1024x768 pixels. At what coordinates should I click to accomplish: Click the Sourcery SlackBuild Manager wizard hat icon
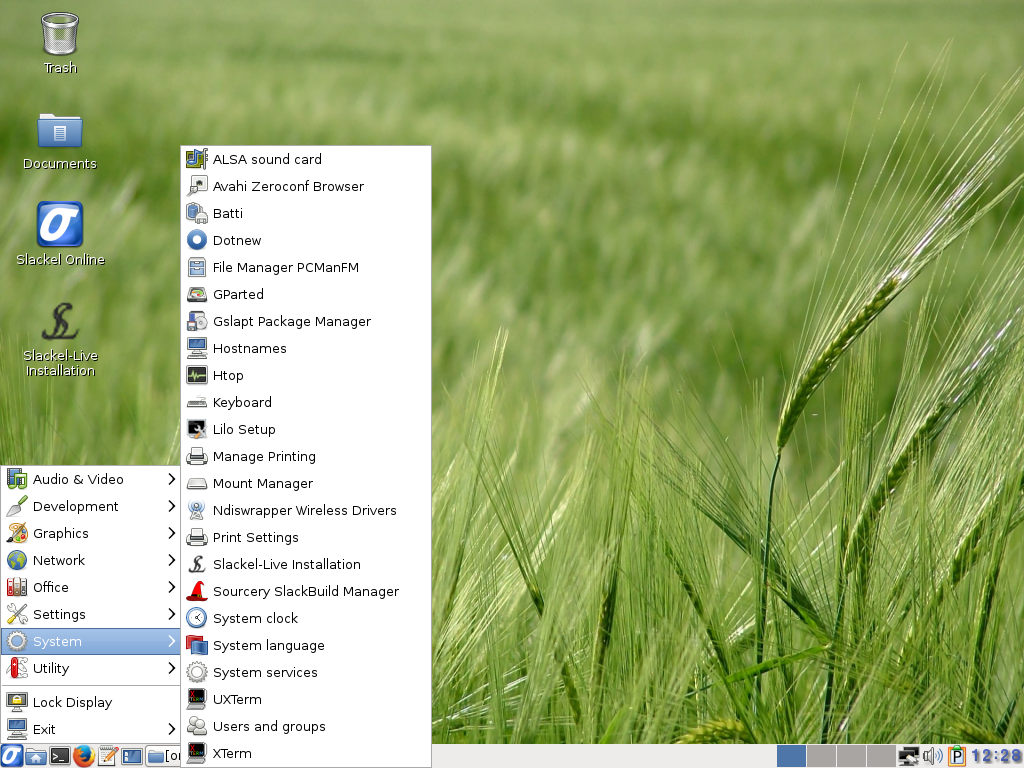(197, 591)
